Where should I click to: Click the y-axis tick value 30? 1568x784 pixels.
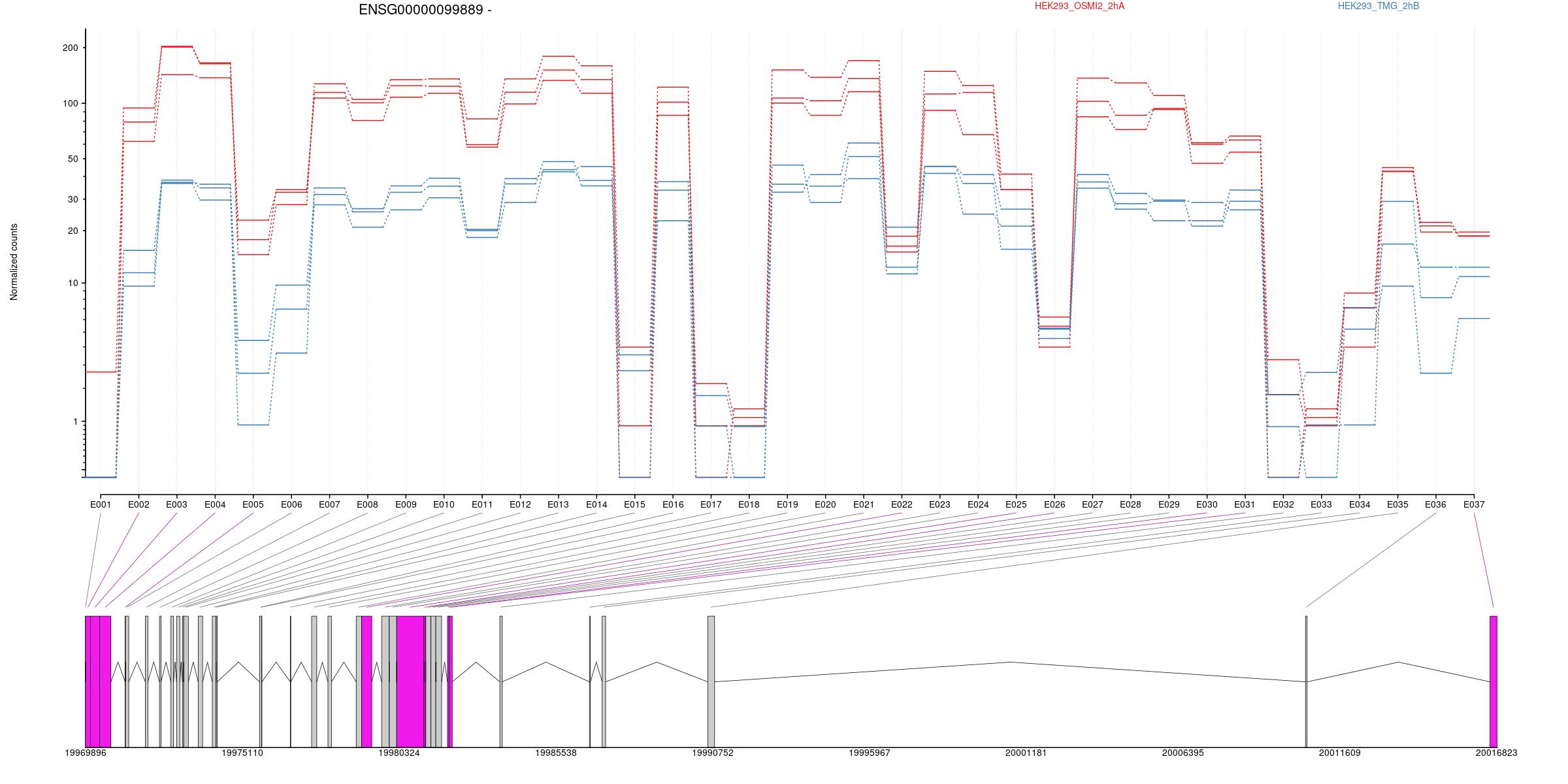(x=73, y=199)
